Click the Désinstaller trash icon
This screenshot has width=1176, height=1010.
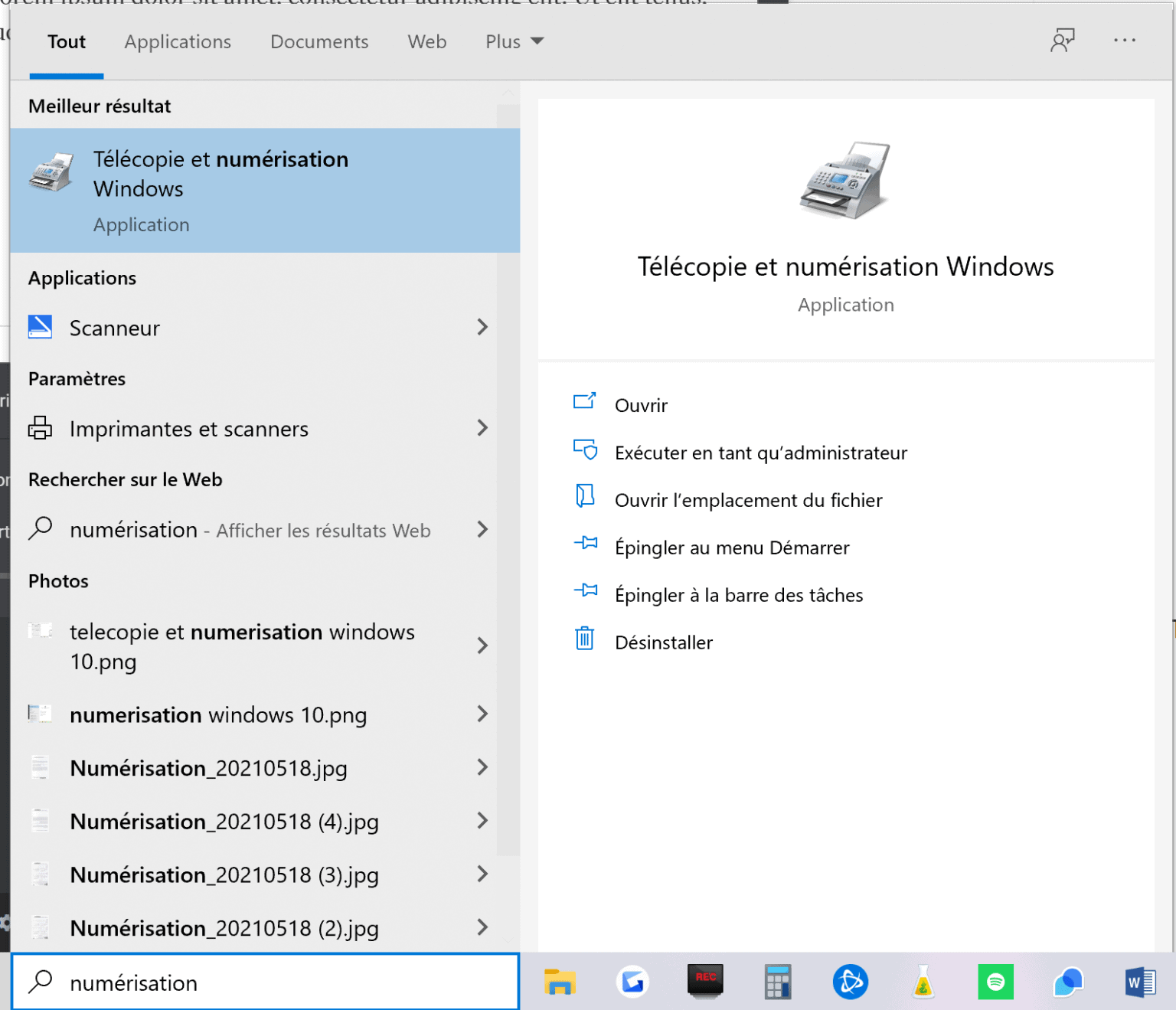tap(585, 639)
